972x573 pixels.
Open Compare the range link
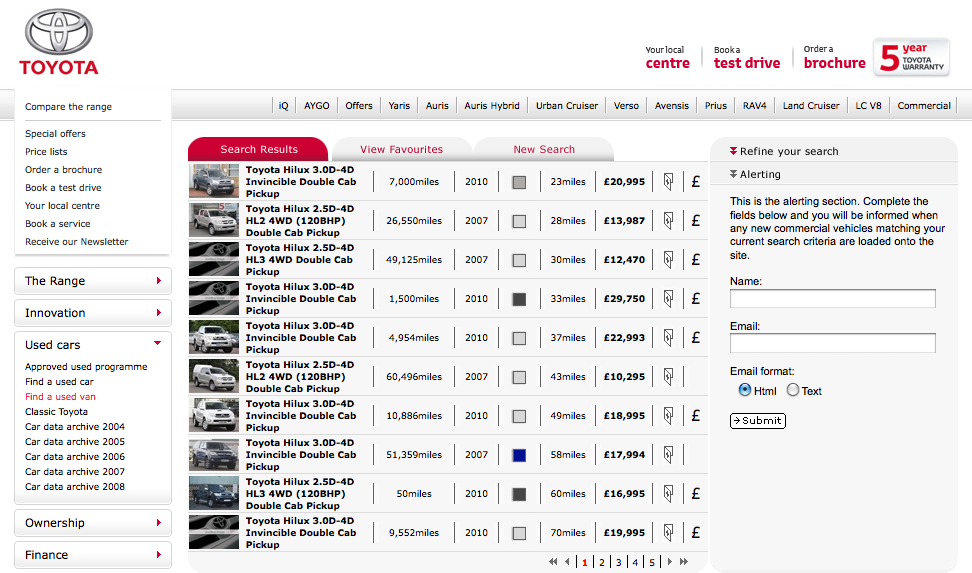(69, 107)
